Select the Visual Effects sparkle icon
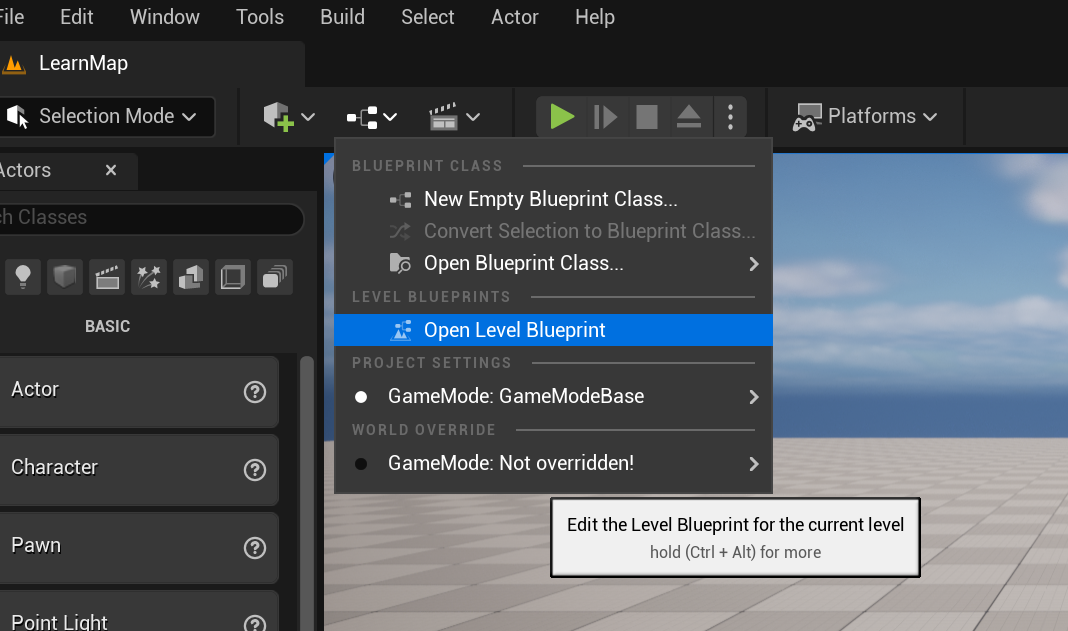 click(x=149, y=277)
